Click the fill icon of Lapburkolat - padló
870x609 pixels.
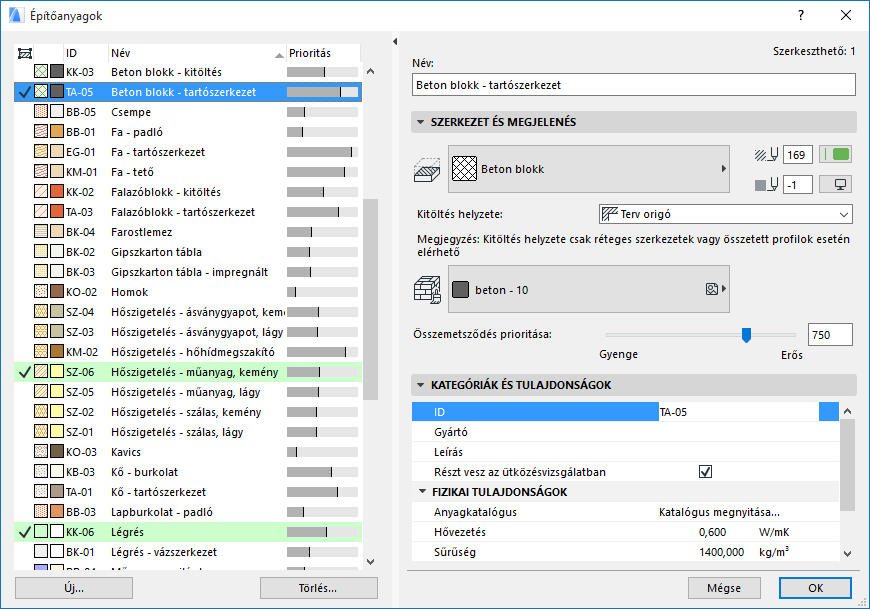pos(41,511)
